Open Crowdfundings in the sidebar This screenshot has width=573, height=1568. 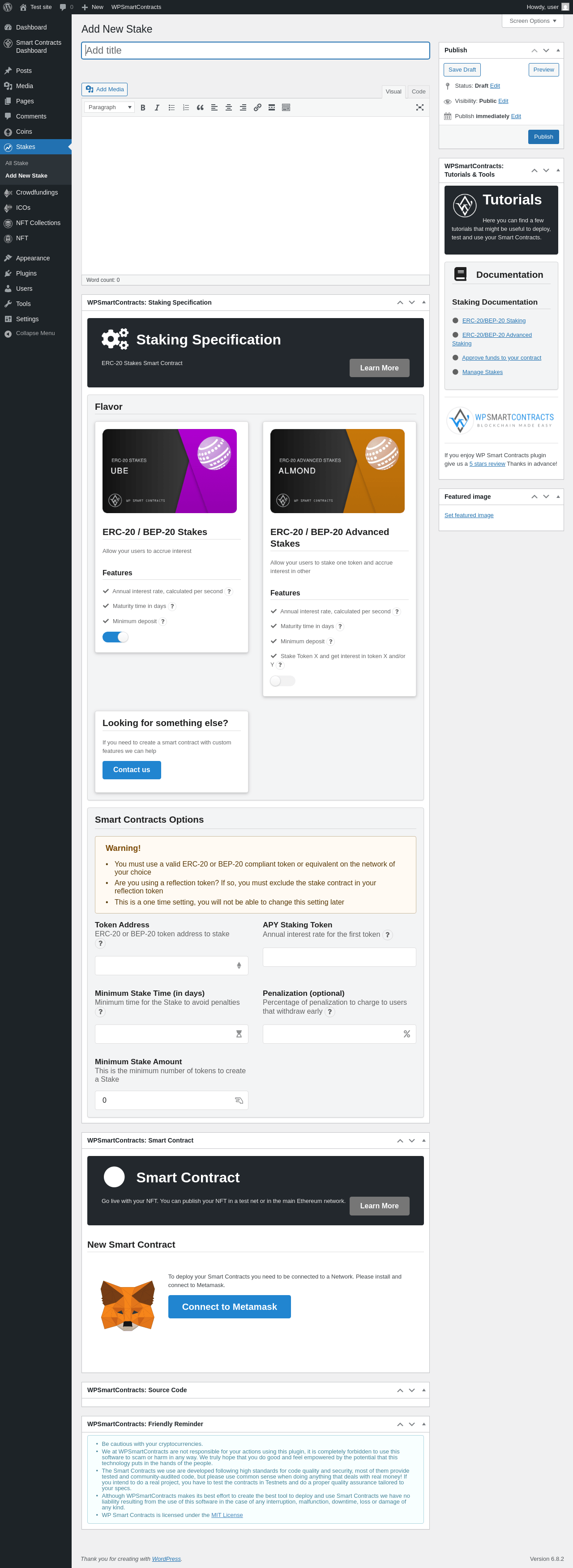point(36,192)
